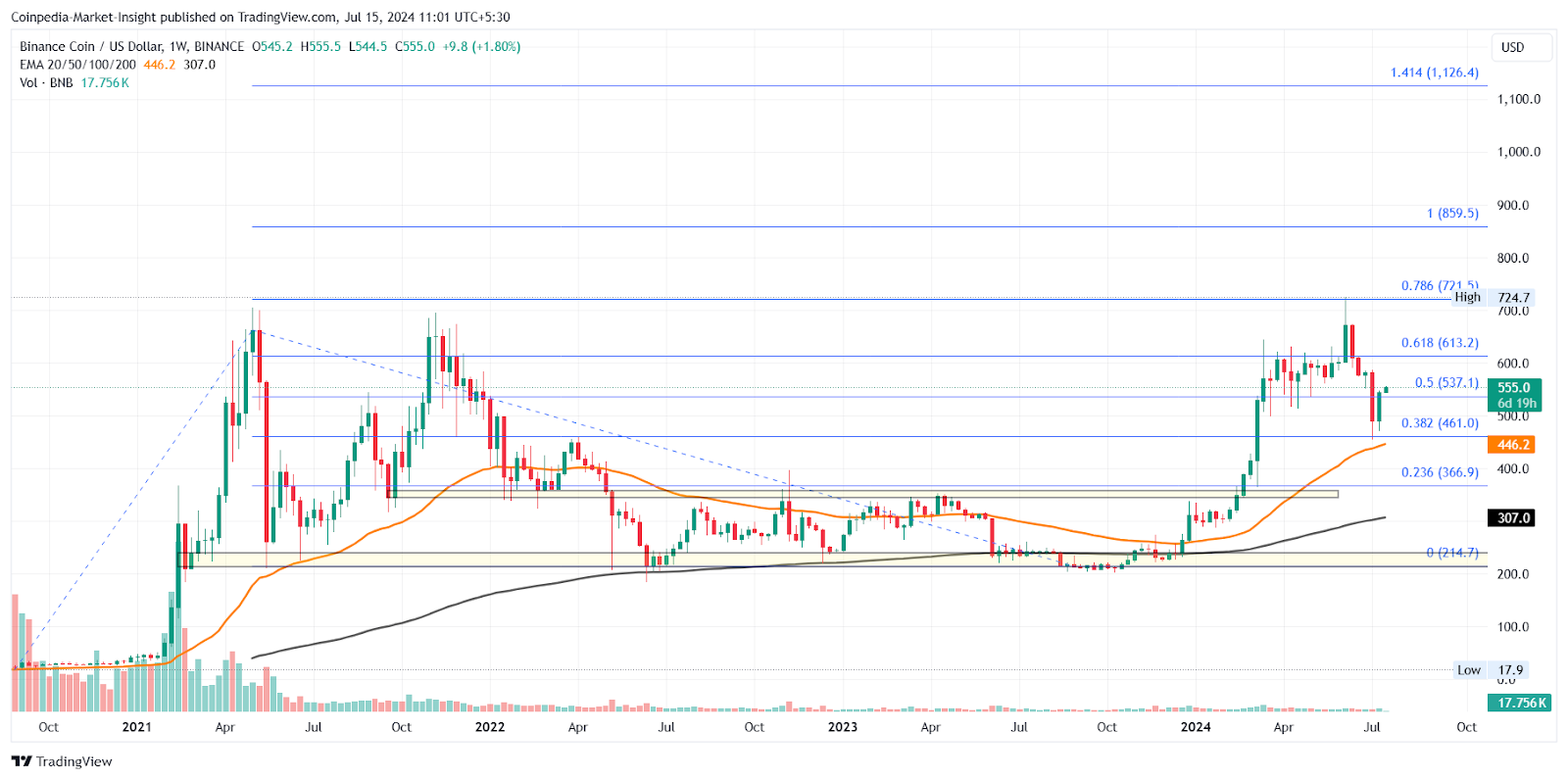Click the 2021 label on time axis
Image resolution: width=1568 pixels, height=780 pixels.
pyautogui.click(x=137, y=727)
